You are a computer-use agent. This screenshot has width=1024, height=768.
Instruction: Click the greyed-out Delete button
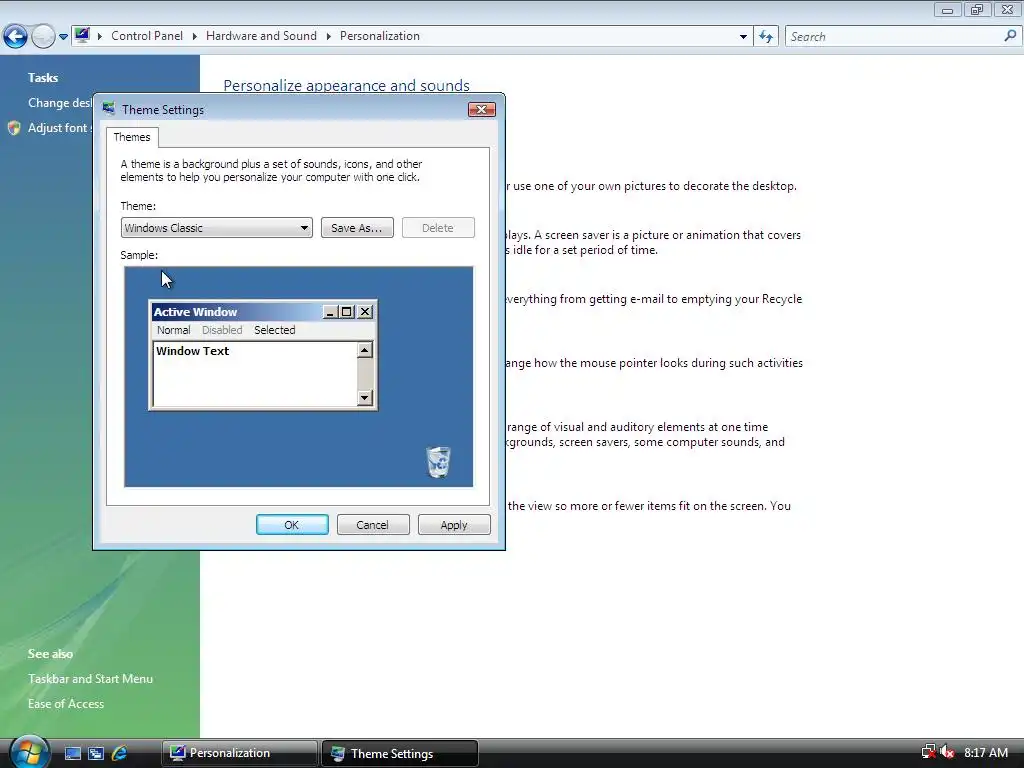tap(438, 228)
